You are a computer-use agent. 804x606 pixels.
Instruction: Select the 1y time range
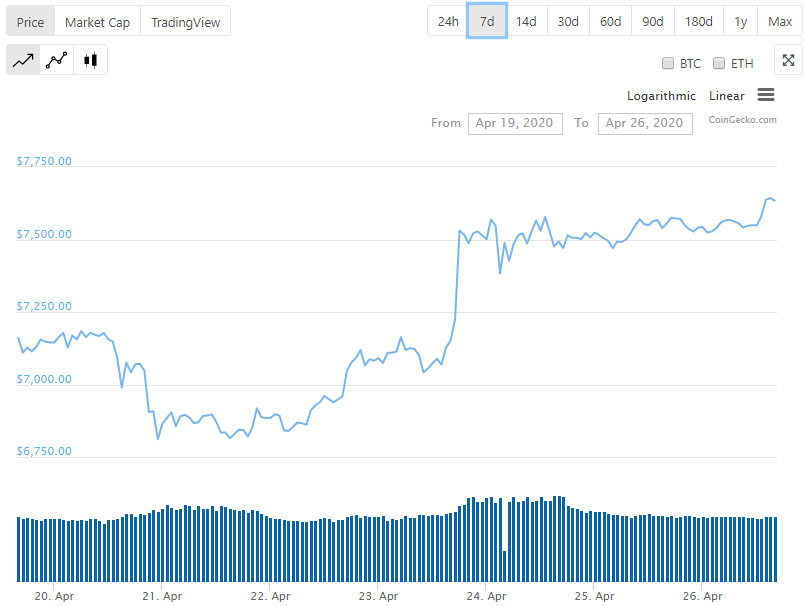(x=740, y=21)
